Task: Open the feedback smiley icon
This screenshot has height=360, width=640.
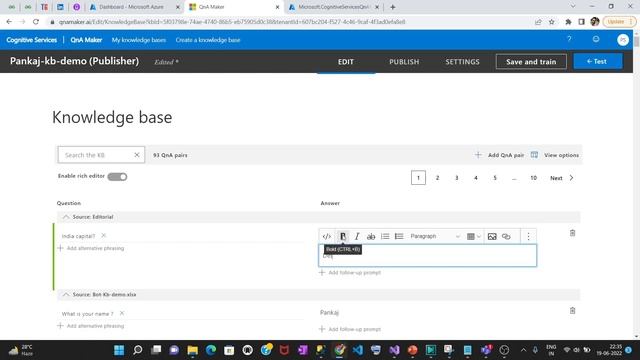Action: pyautogui.click(x=596, y=39)
